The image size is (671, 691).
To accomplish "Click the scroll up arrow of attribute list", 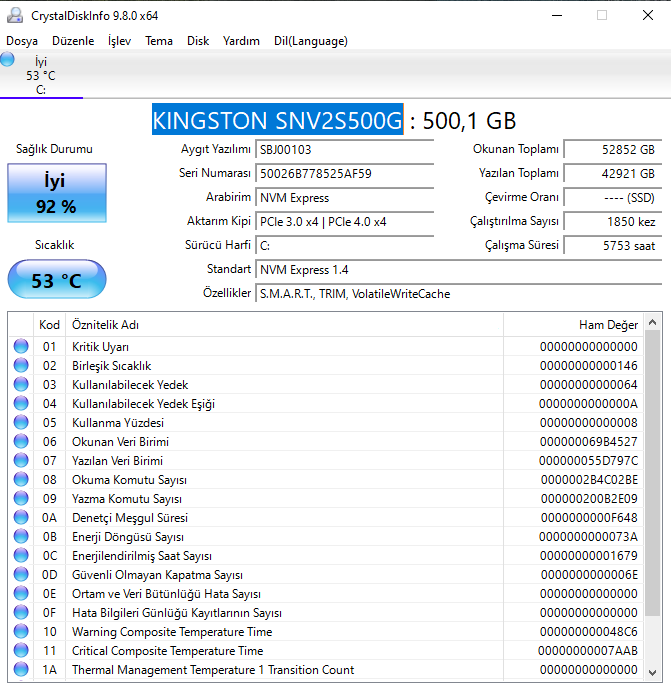I will pos(652,323).
